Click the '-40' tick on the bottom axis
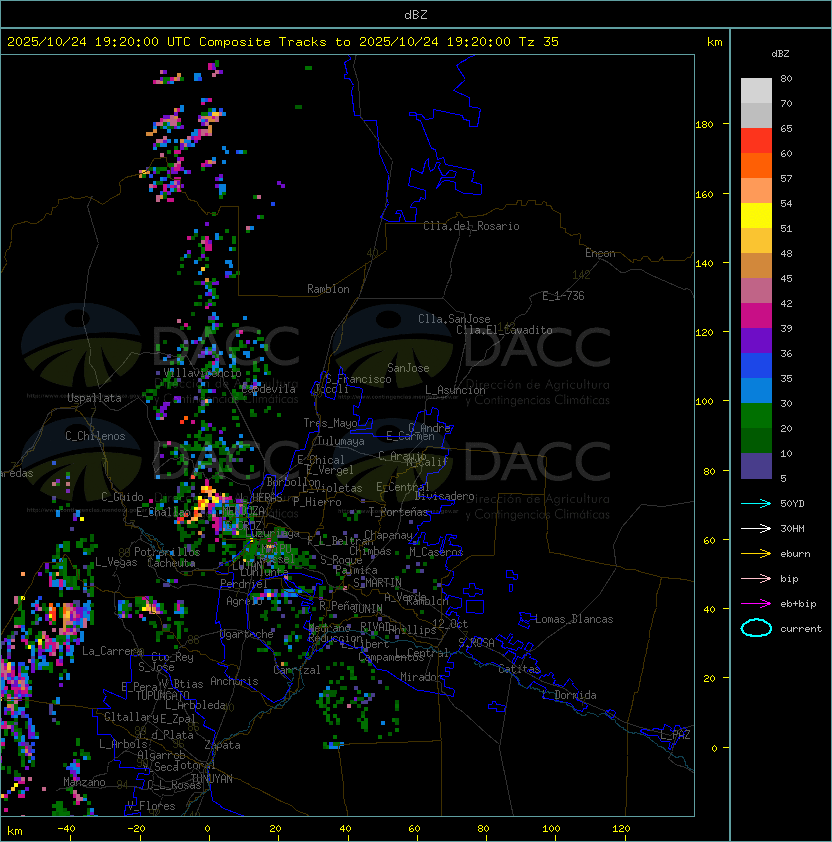Screen dimensions: 832x842 click(66, 829)
